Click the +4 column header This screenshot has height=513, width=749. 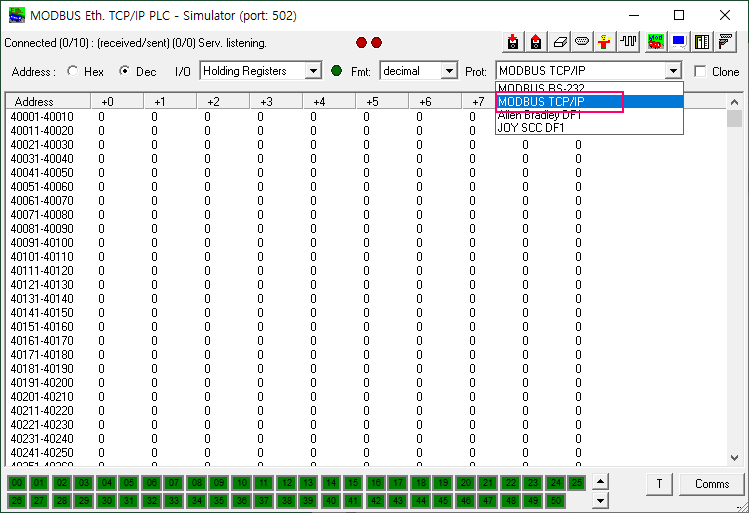pos(329,101)
